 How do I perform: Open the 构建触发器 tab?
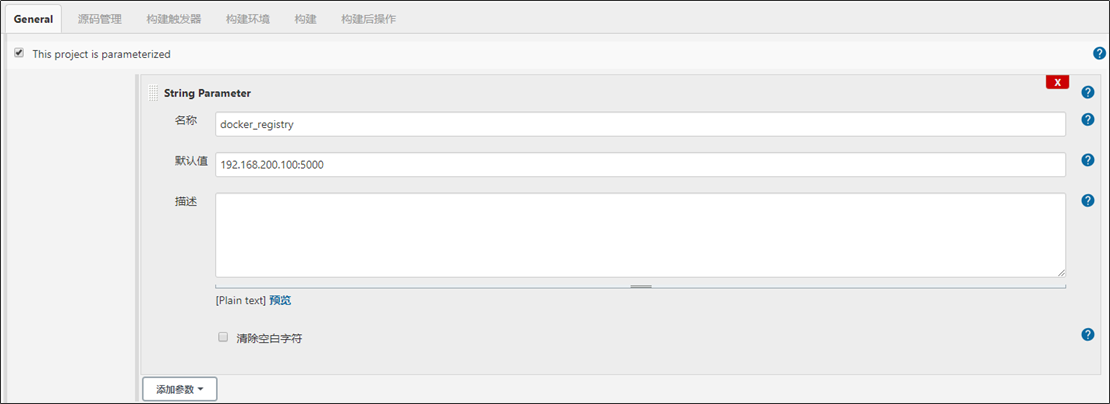click(174, 19)
